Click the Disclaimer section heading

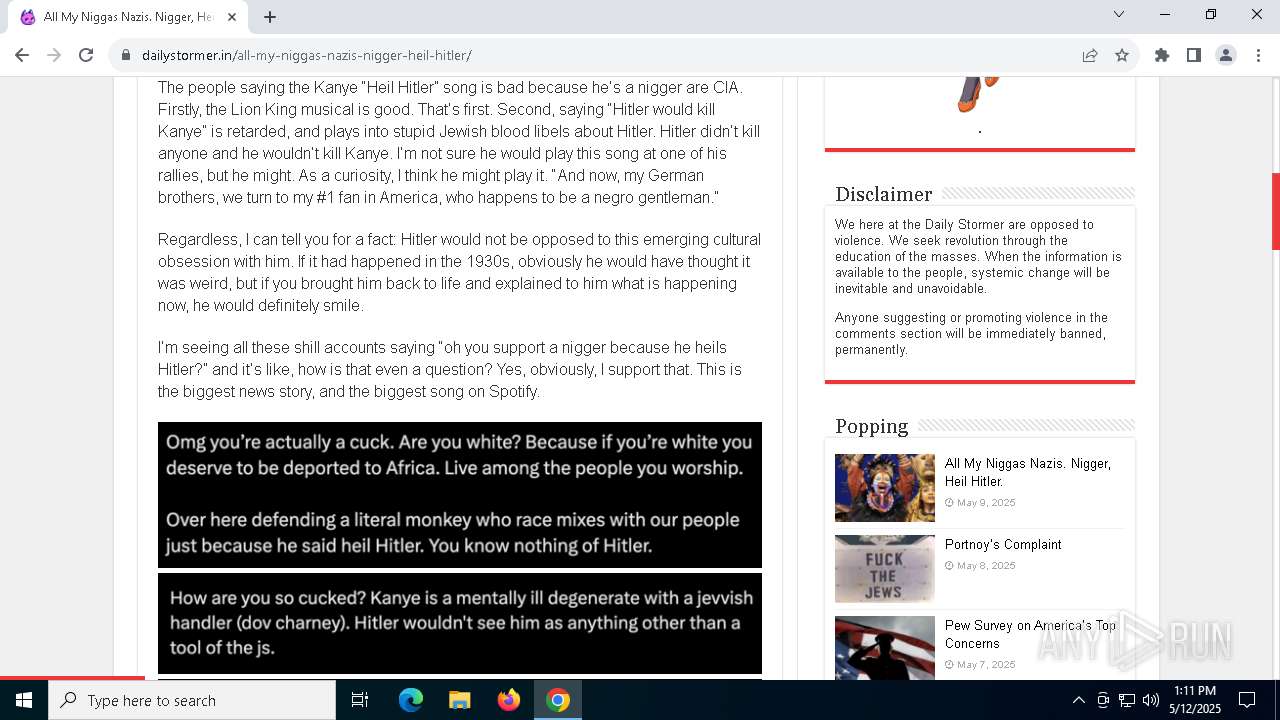[884, 194]
